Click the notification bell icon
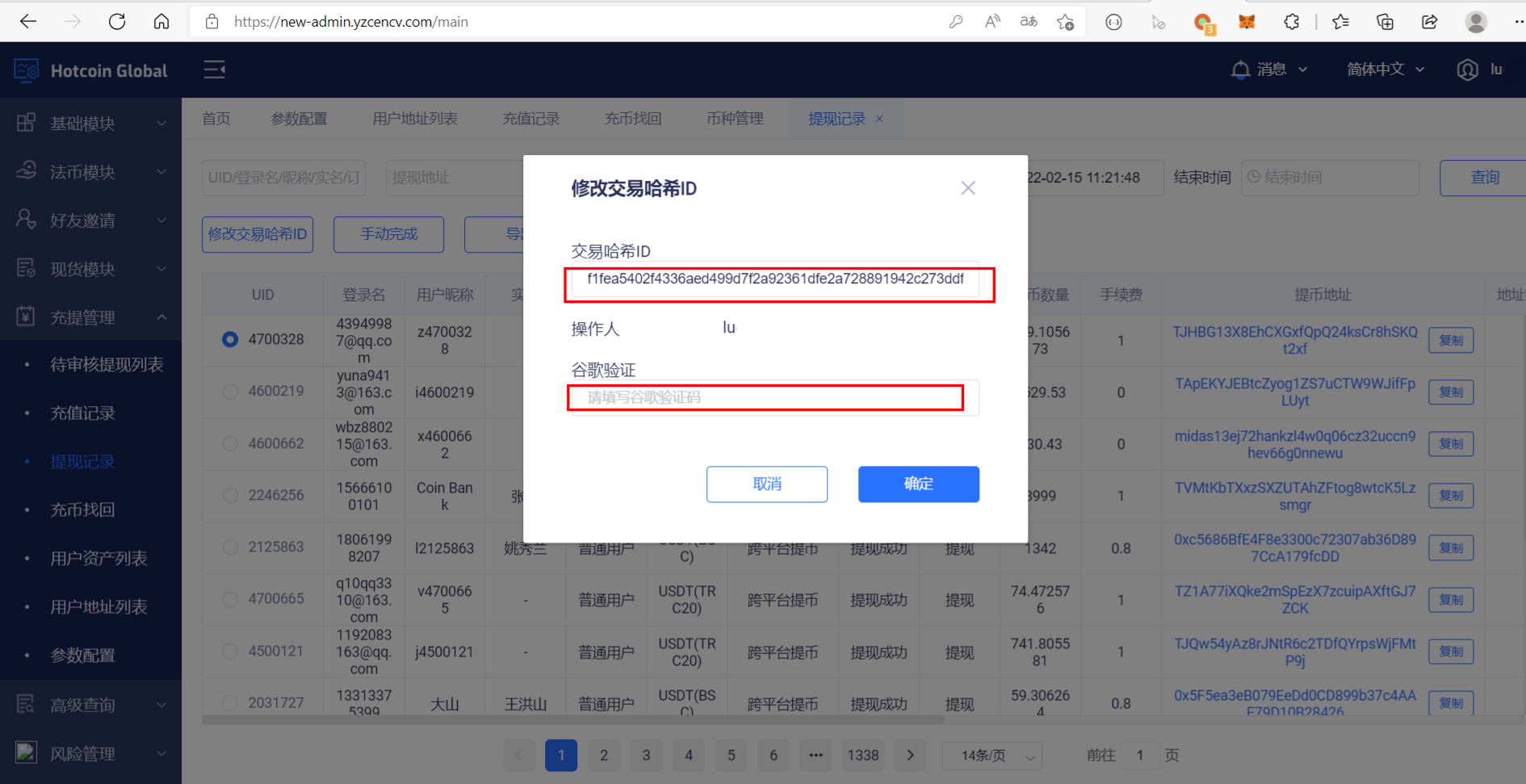Screen dimensions: 1526x784 [1241, 69]
